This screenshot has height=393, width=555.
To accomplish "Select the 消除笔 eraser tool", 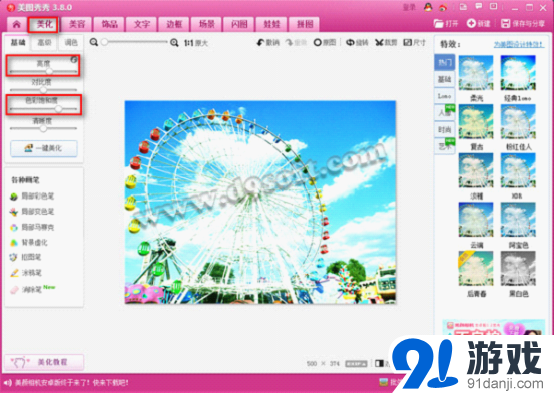I will pyautogui.click(x=32, y=290).
